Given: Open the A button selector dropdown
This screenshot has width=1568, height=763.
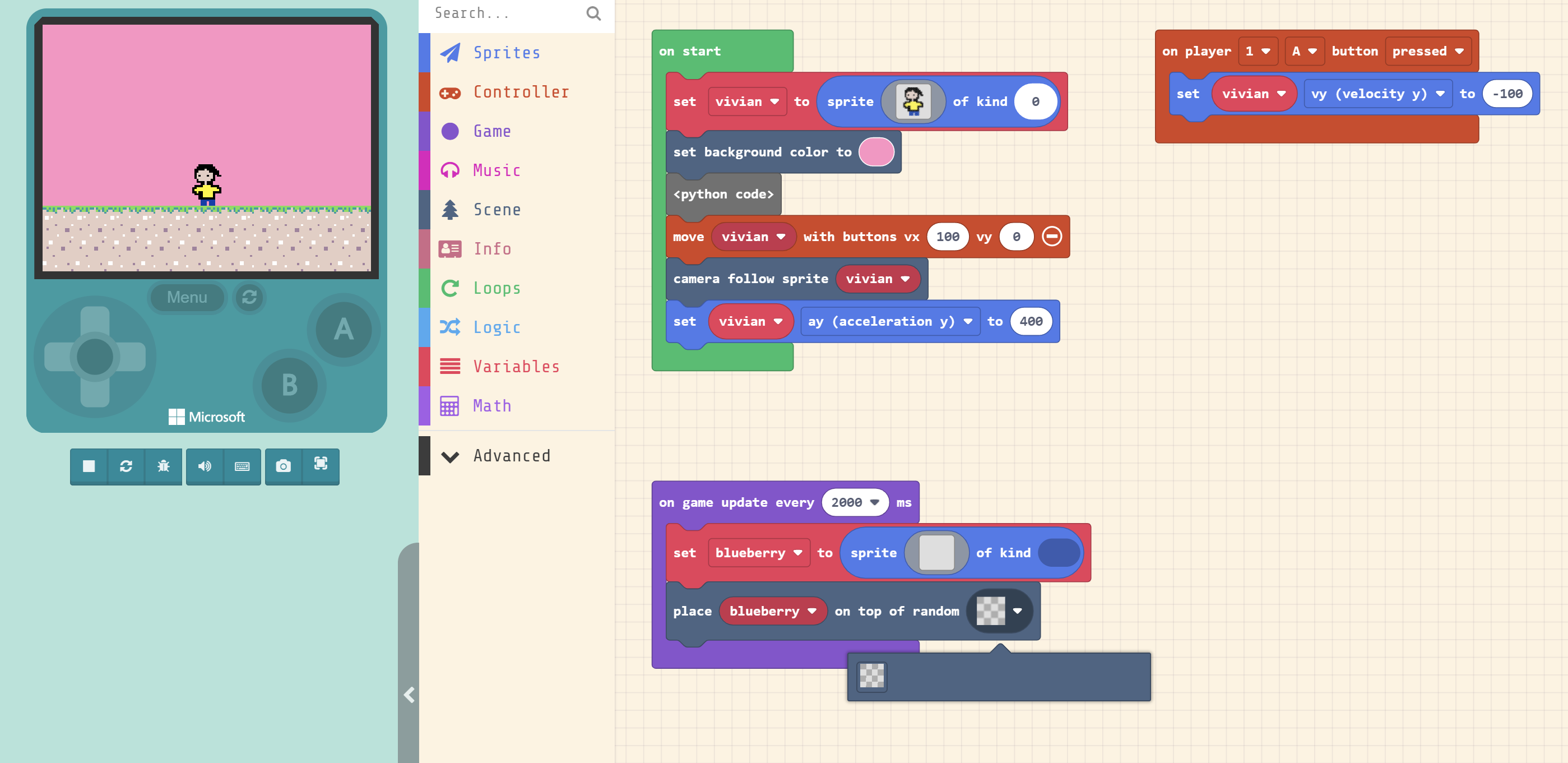Looking at the screenshot, I should [1304, 51].
